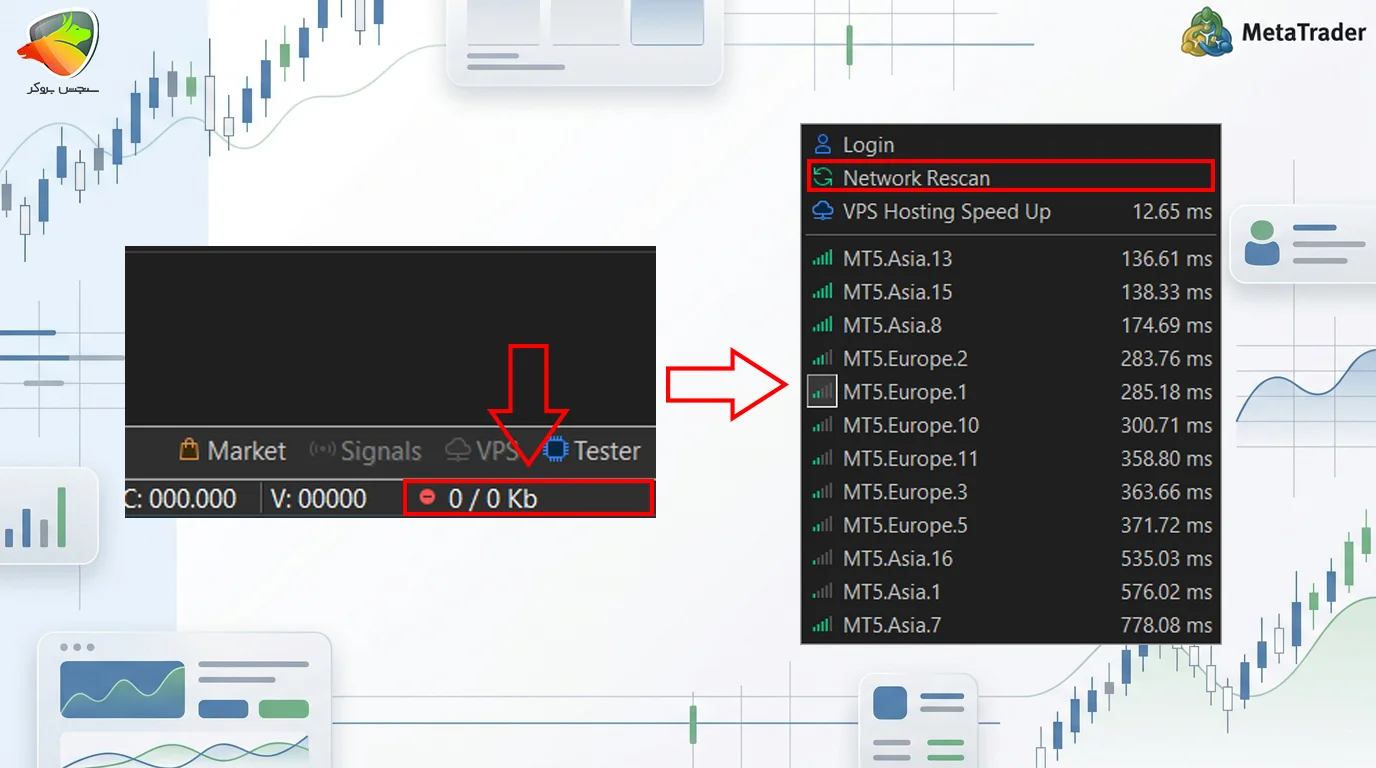Switch to server MT5.Asia.7

[1010, 625]
